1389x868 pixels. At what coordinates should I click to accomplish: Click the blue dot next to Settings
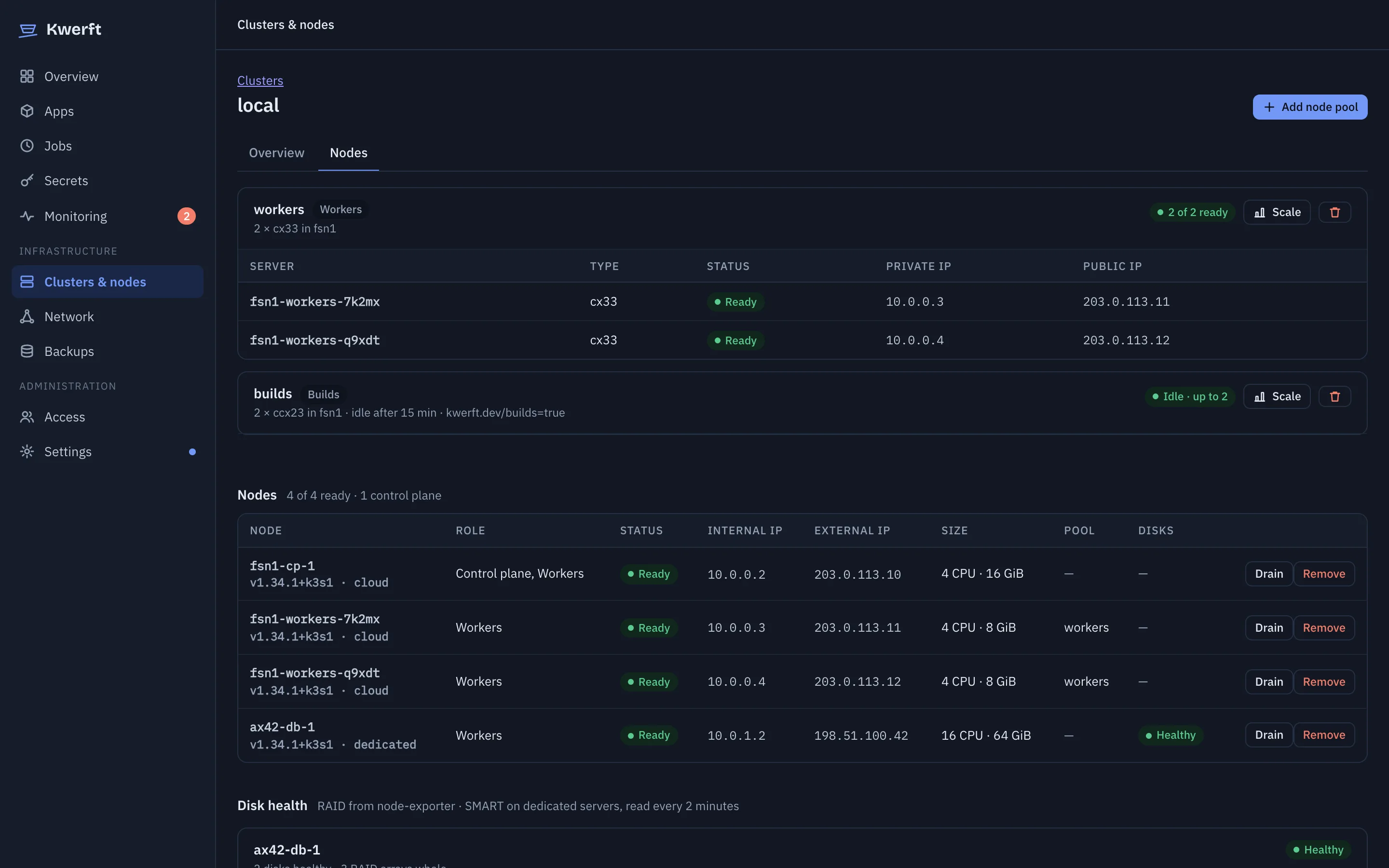pyautogui.click(x=192, y=452)
